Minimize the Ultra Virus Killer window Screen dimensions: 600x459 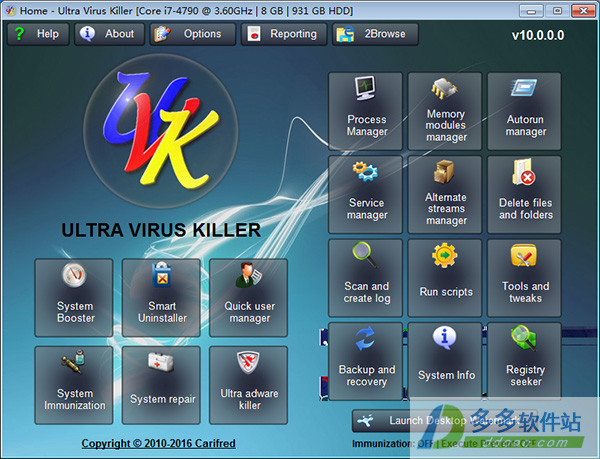click(x=531, y=11)
